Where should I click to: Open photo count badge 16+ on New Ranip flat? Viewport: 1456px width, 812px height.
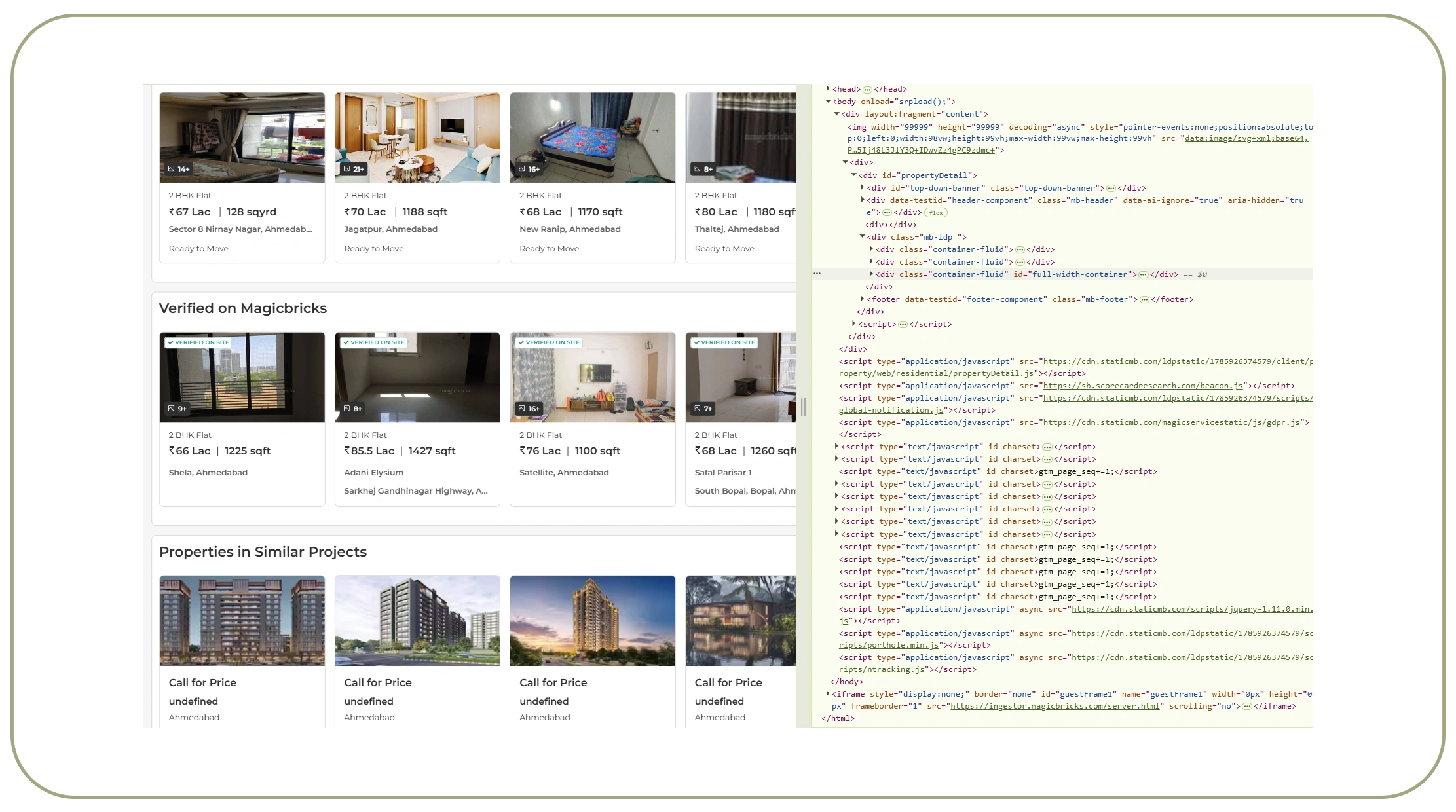529,169
